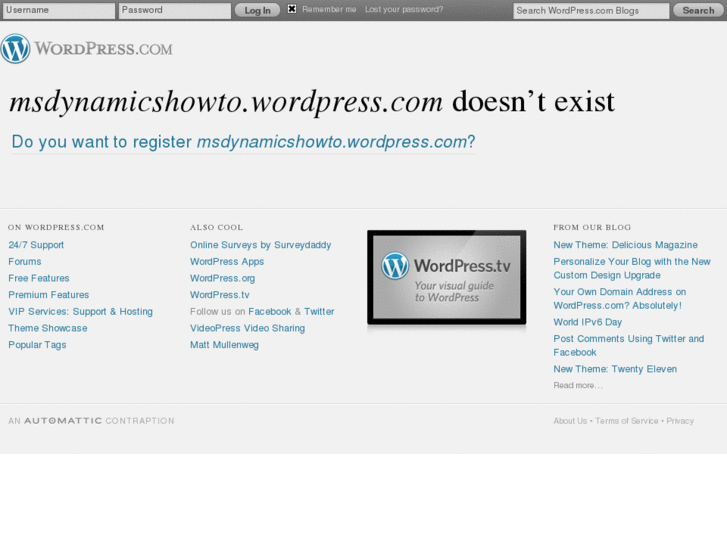727x545 pixels.
Task: Open Post Comments Using Twitter and Facebook
Action: coord(629,346)
